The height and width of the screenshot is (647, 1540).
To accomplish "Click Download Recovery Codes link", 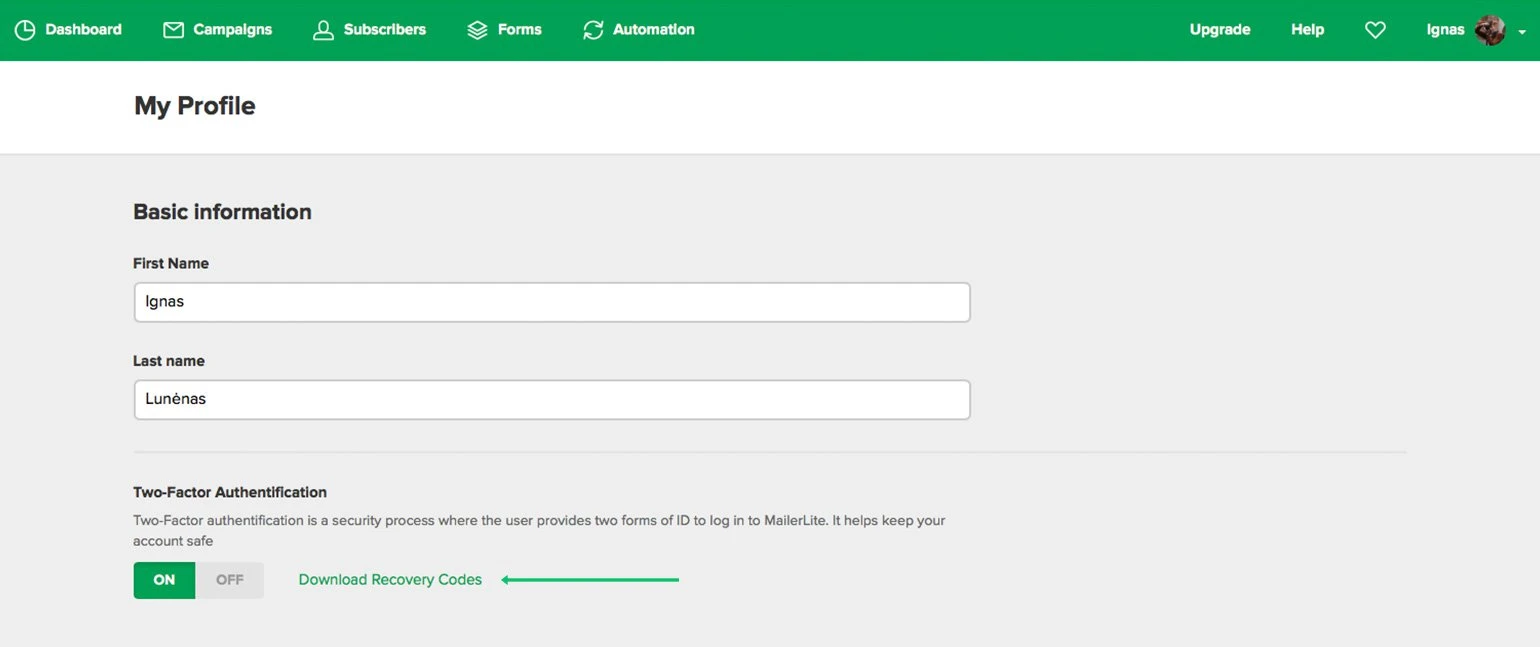I will pyautogui.click(x=390, y=580).
